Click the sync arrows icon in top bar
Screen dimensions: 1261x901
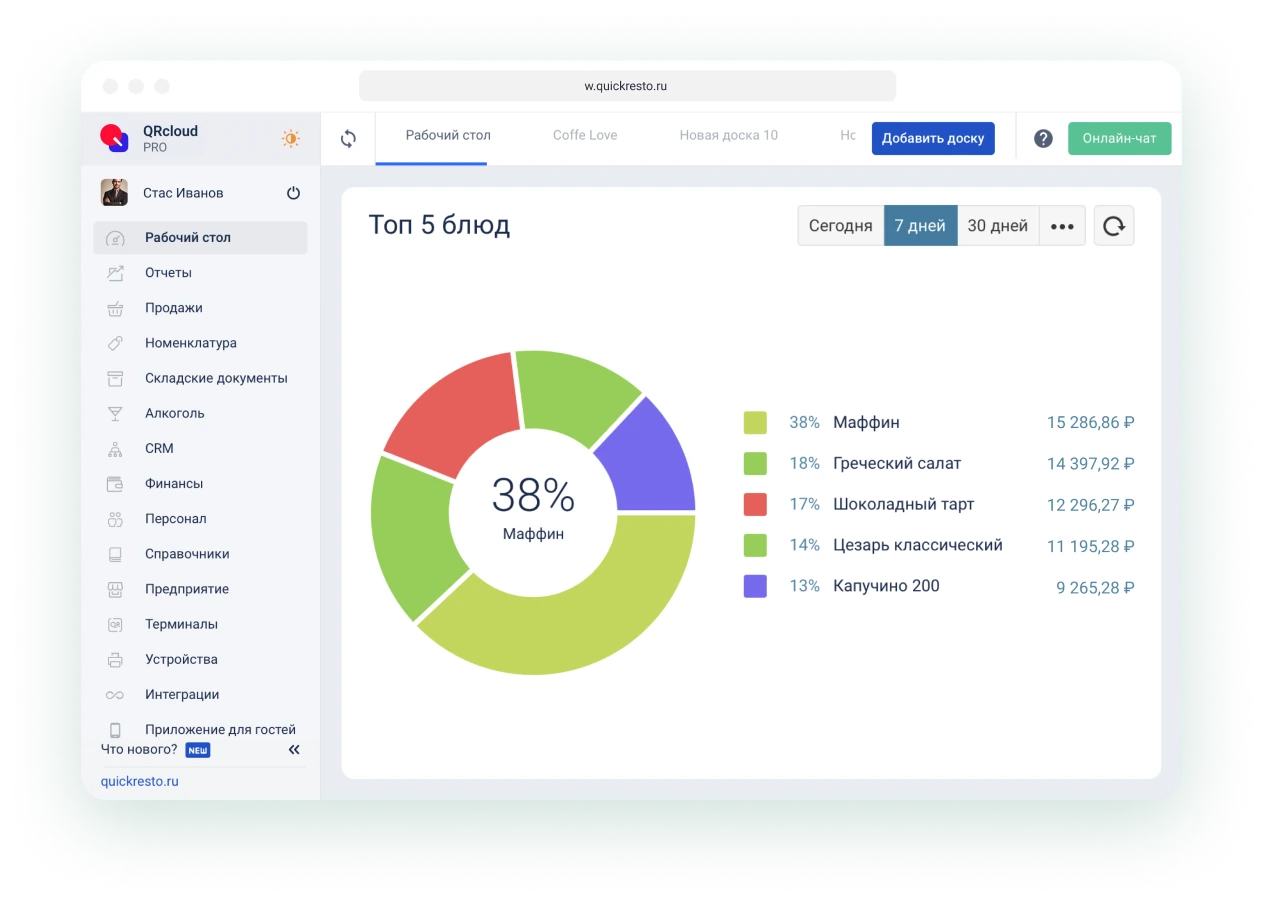coord(348,139)
